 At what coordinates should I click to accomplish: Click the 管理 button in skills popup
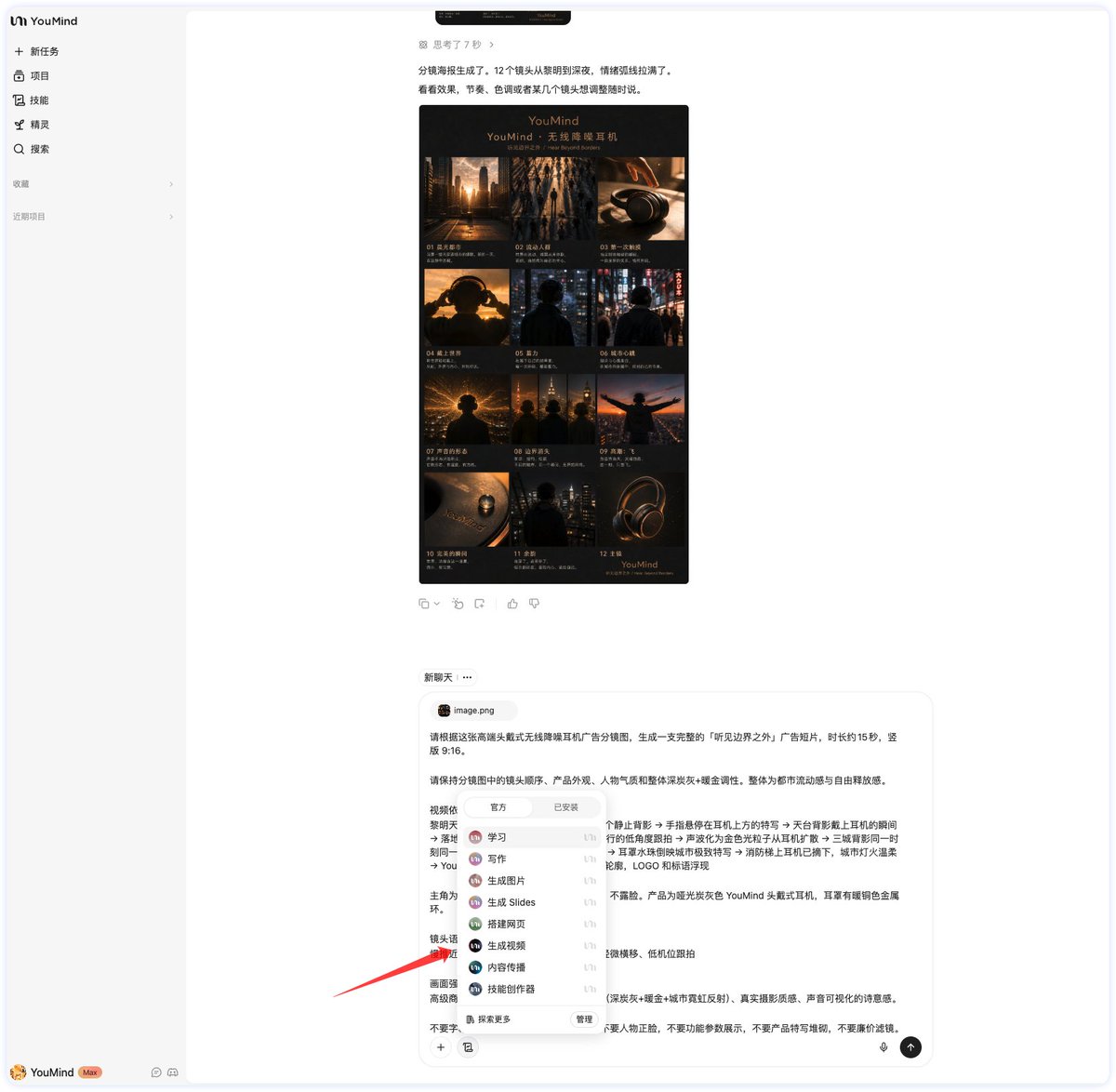584,1019
